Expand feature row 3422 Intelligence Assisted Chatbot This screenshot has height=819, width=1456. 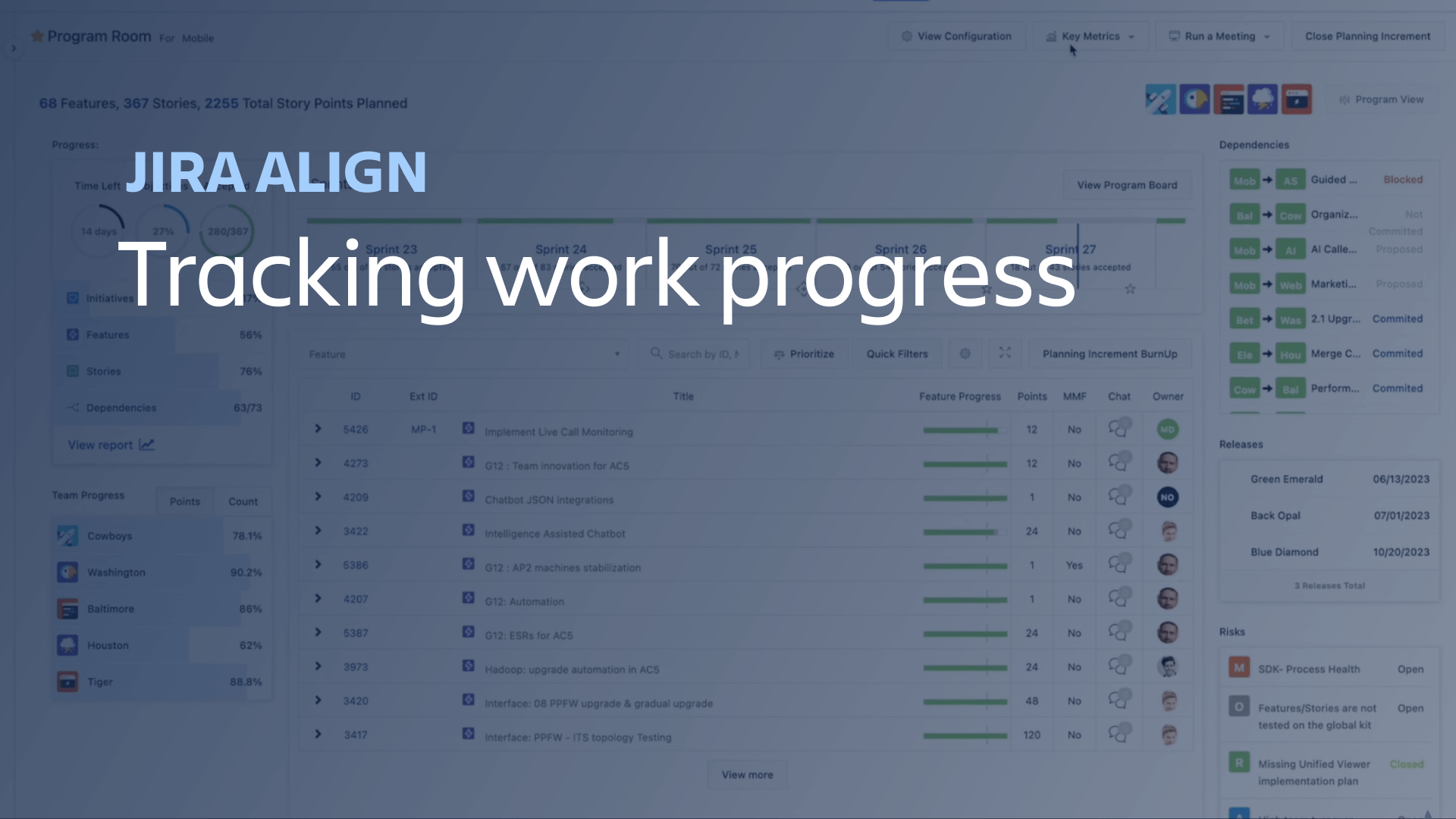(319, 533)
